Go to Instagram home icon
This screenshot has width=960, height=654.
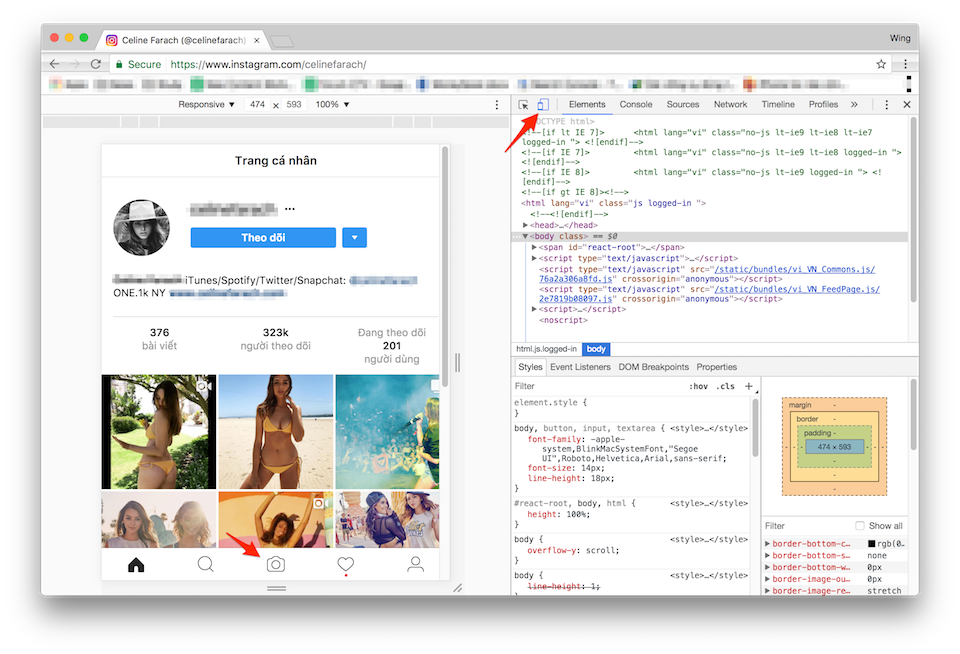click(136, 564)
